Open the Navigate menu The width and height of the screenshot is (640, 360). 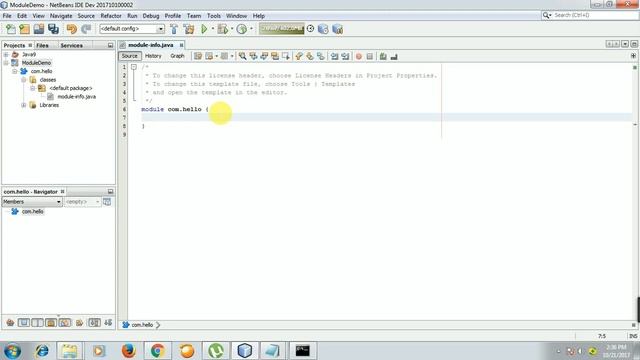[x=61, y=16]
